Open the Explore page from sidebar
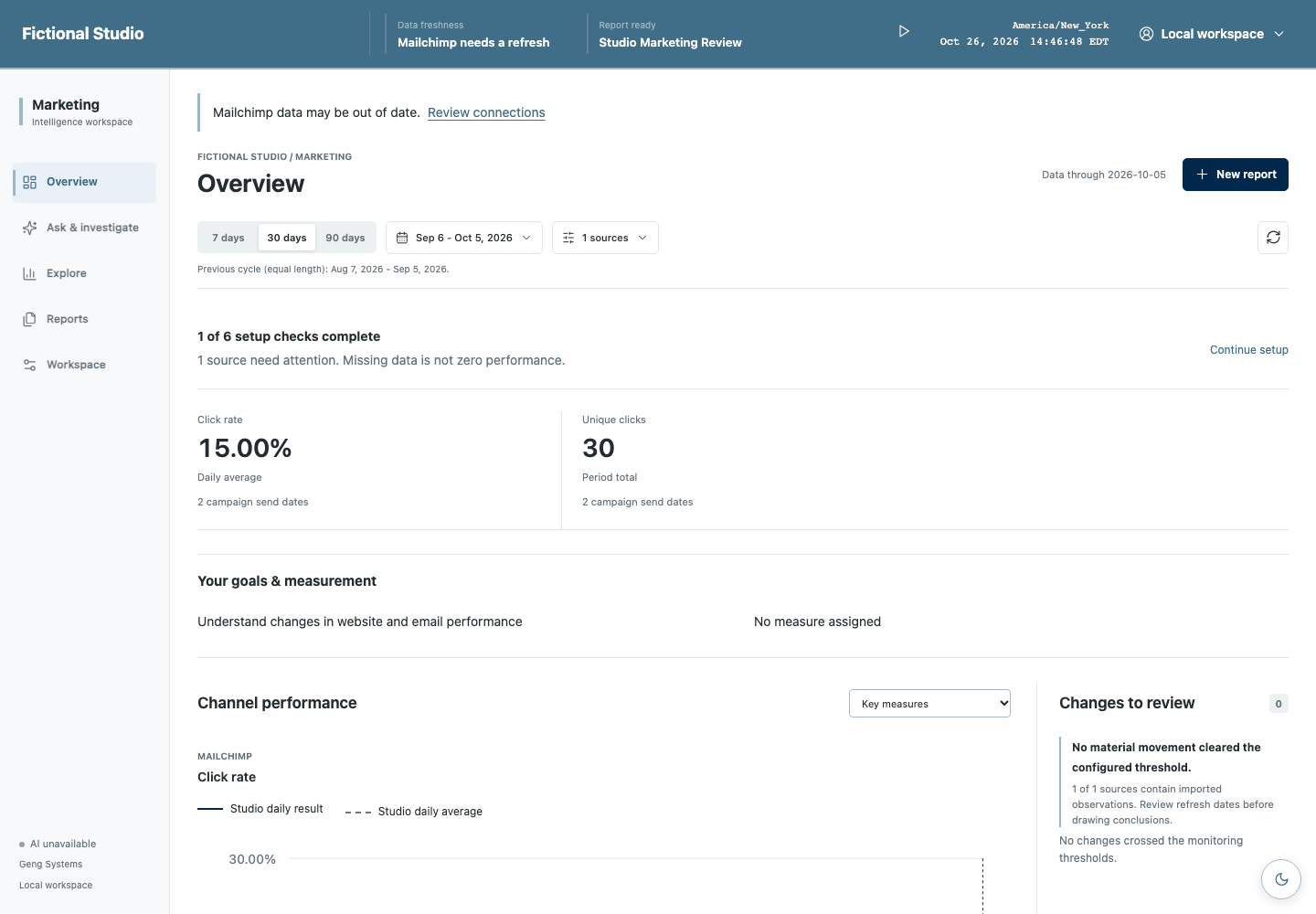 pos(84,273)
